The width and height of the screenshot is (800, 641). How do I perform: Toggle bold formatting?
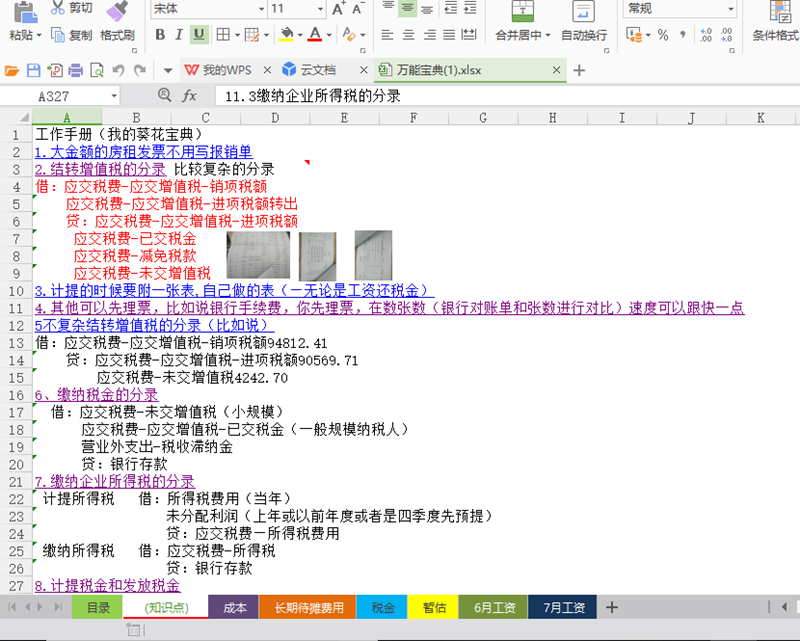click(160, 35)
